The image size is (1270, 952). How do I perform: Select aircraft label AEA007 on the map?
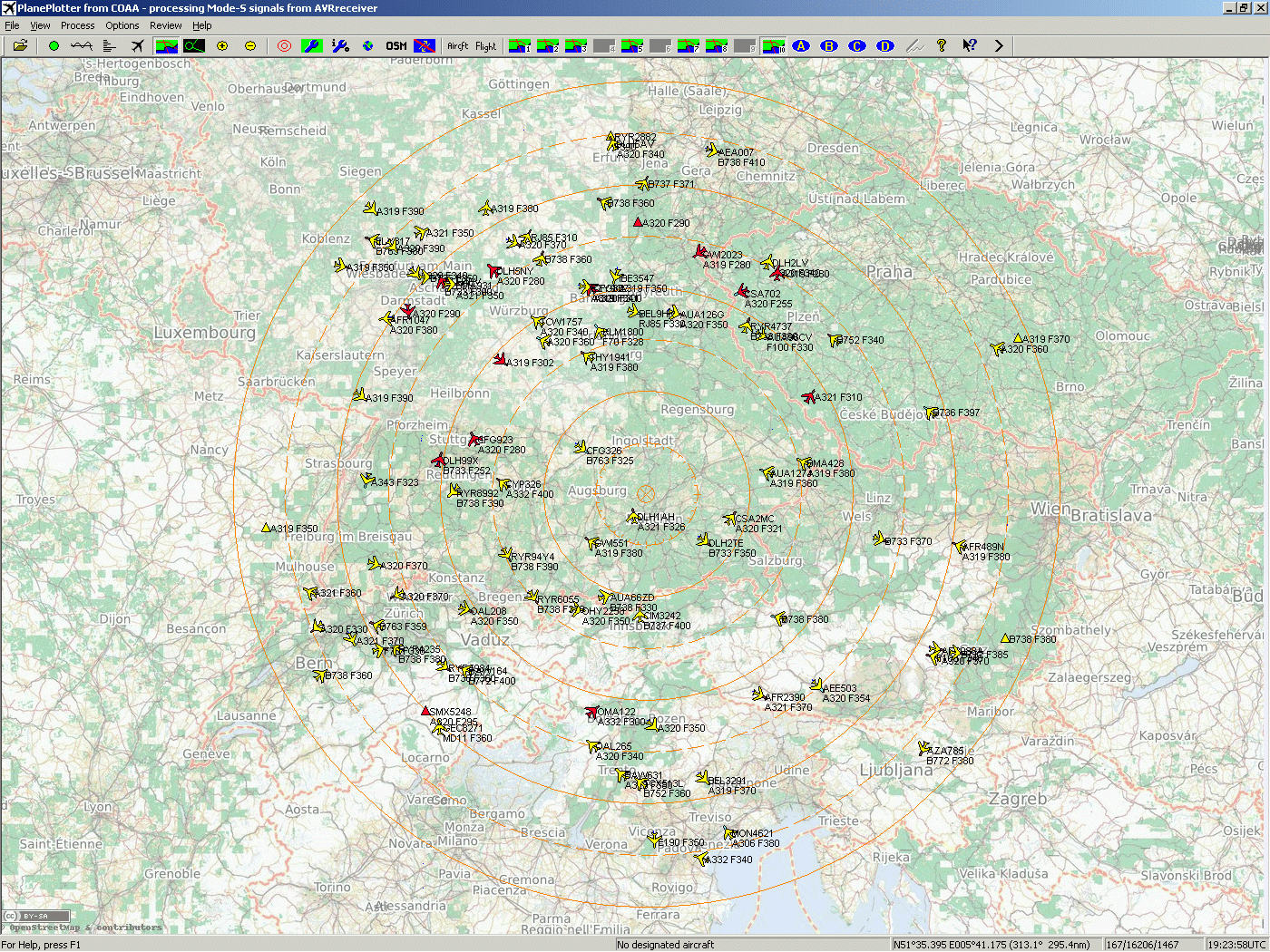click(x=736, y=153)
